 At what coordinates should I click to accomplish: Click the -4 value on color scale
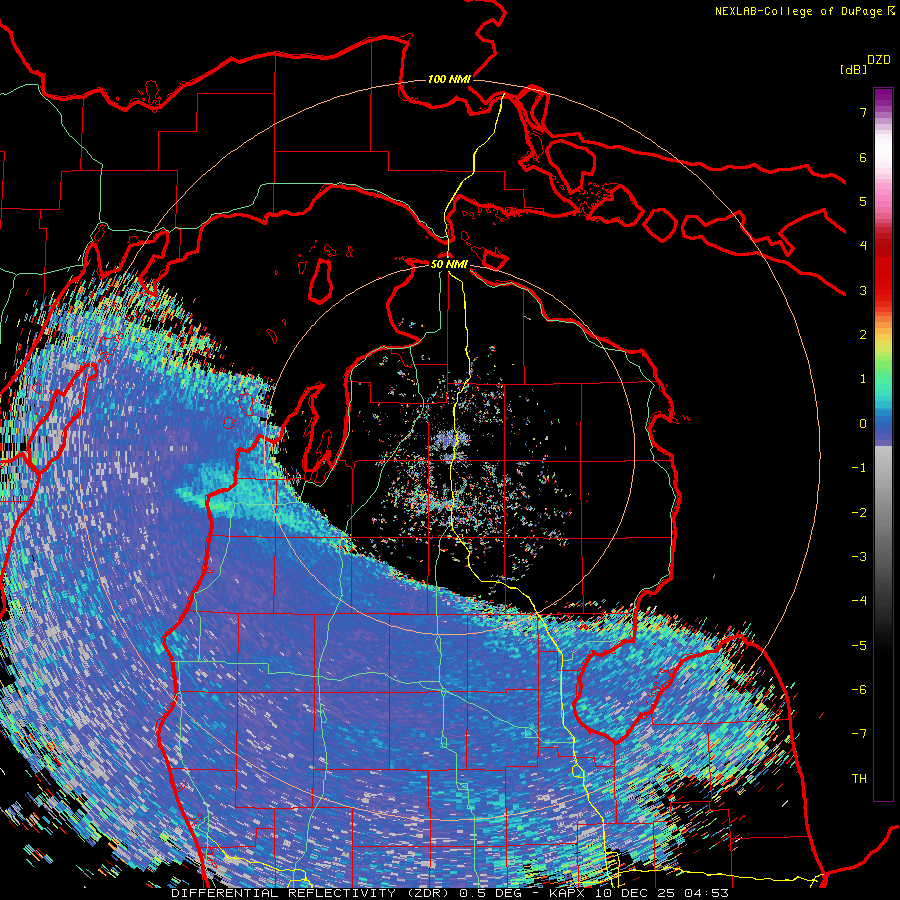pyautogui.click(x=859, y=601)
